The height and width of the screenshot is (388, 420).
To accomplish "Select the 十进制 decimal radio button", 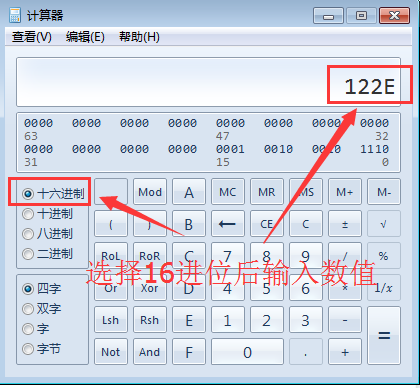I will 47,214.
